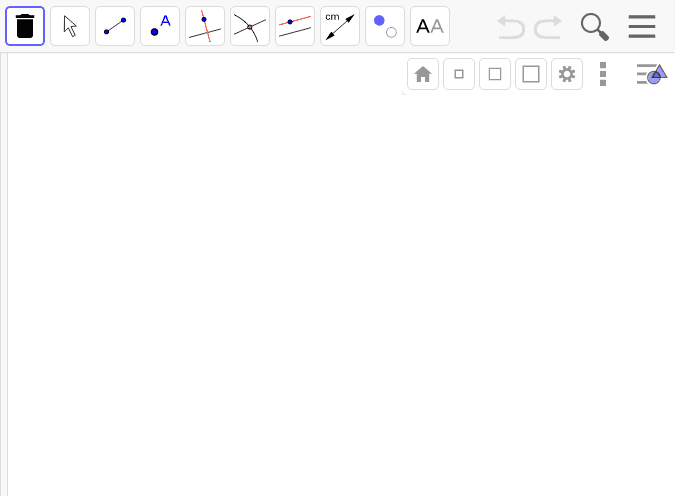676x498 pixels.
Task: Open the search magnifier
Action: 595,27
